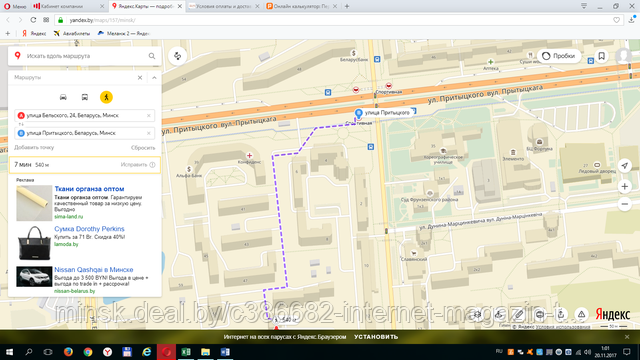Click УСТАНОВИТЬ in the bottom banner
This screenshot has width=640, height=360.
pos(376,337)
